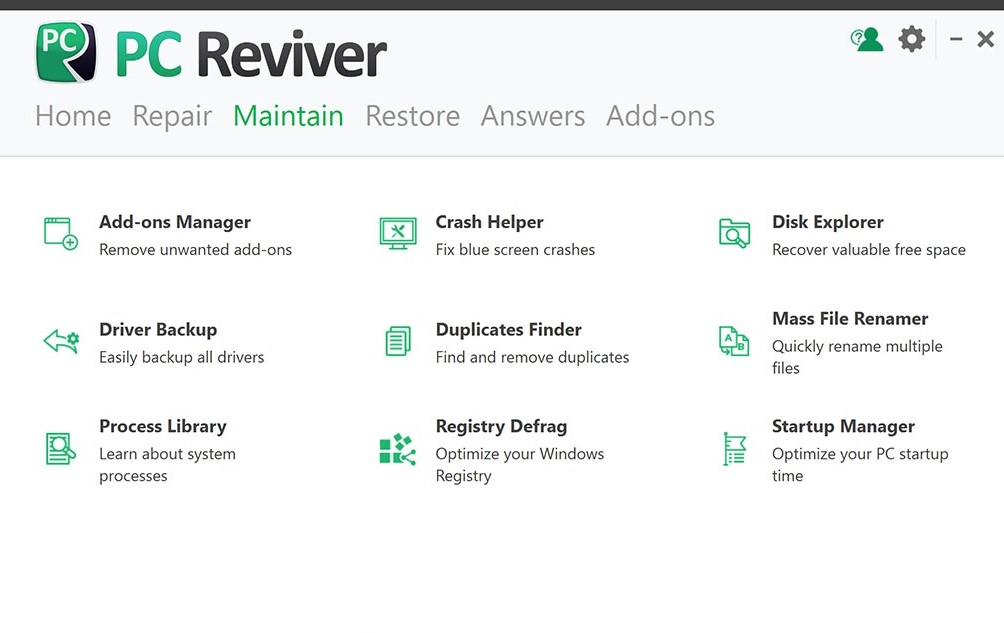This screenshot has height=633, width=1004.
Task: Click the Crash Helper monitor icon
Action: point(398,234)
